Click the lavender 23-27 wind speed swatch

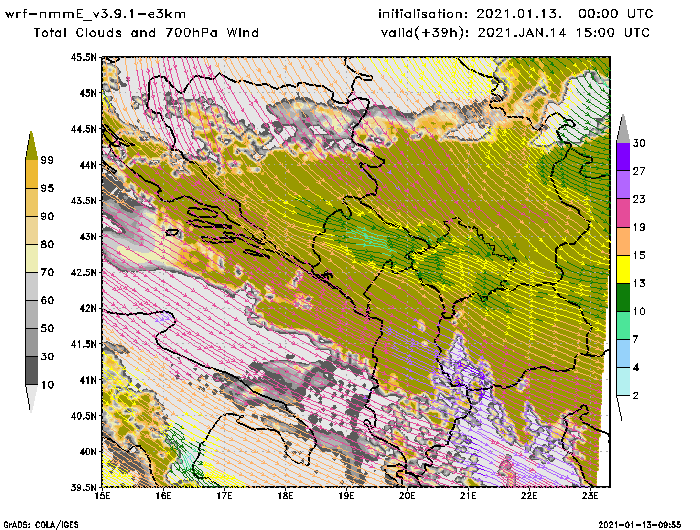point(623,184)
